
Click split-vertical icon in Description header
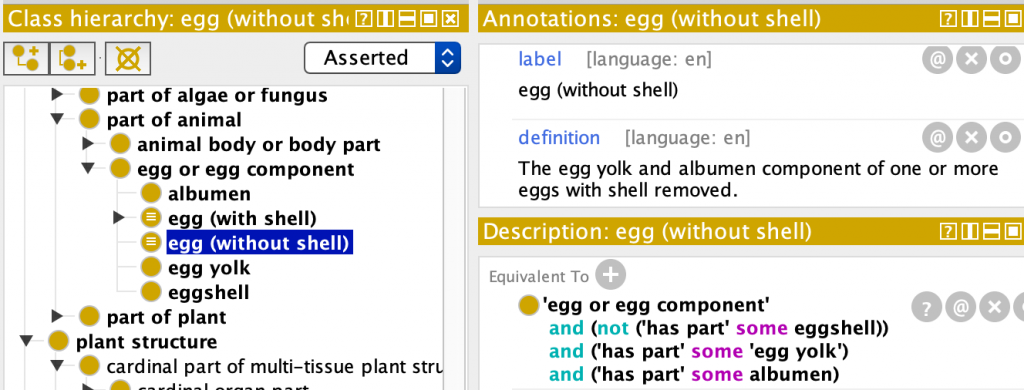click(970, 231)
